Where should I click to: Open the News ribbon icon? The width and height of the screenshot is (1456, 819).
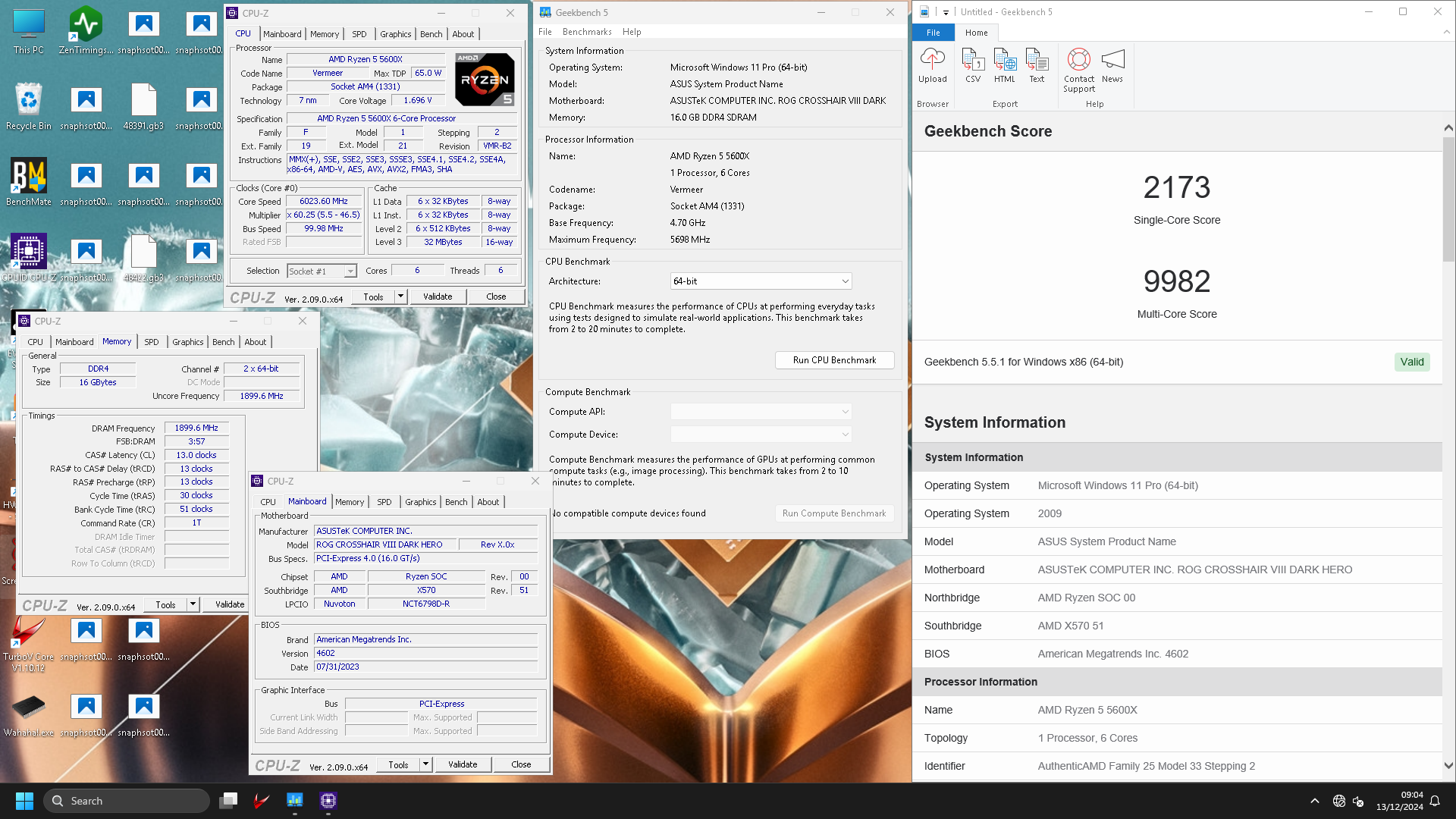click(x=1112, y=65)
